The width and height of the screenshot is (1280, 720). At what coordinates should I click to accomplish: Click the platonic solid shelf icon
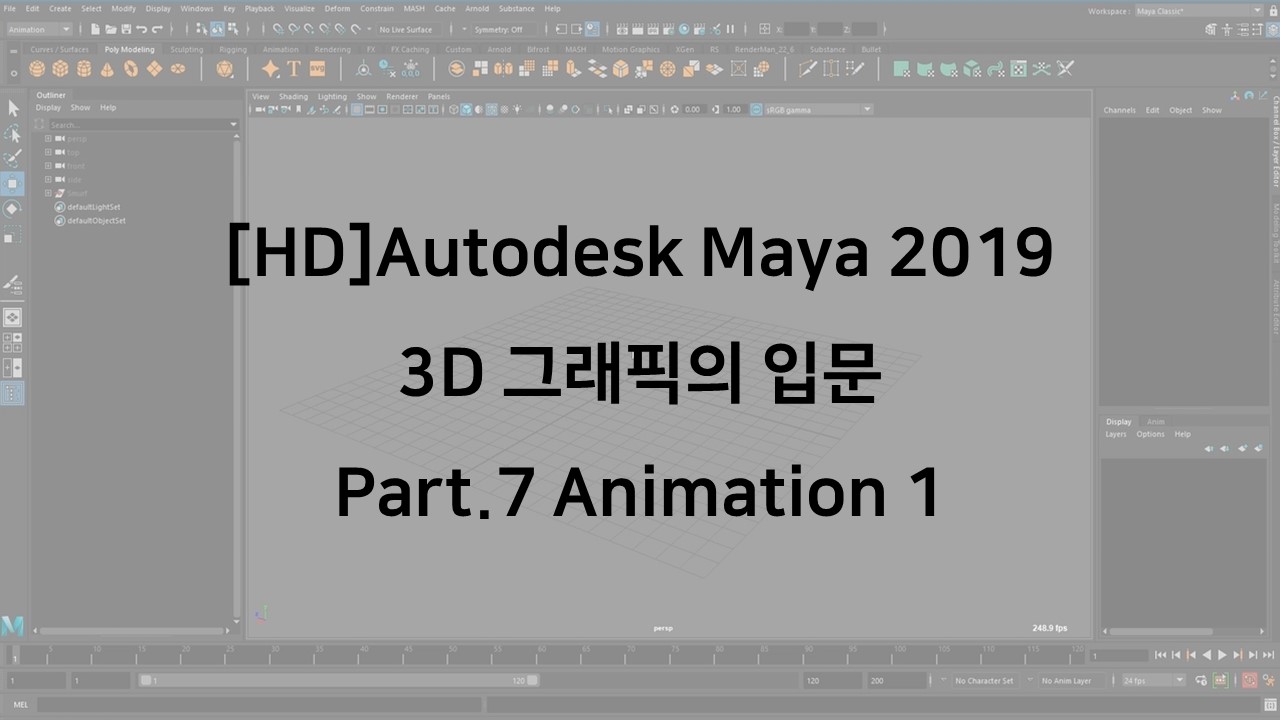[224, 69]
